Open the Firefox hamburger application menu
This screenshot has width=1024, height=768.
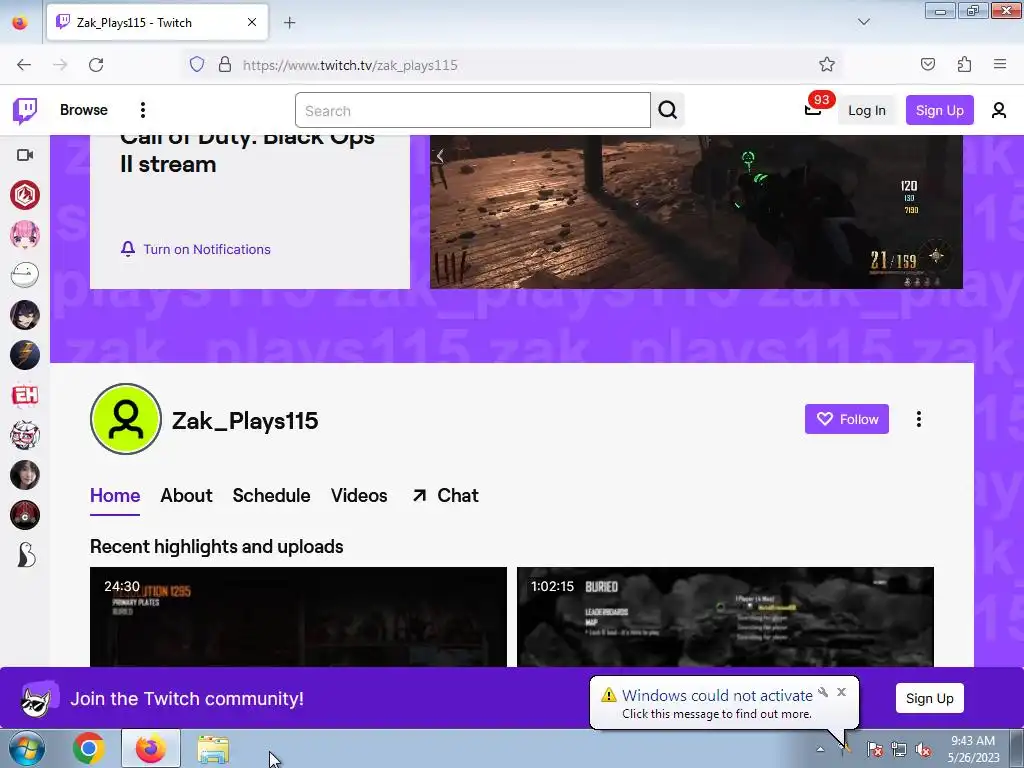point(1000,64)
